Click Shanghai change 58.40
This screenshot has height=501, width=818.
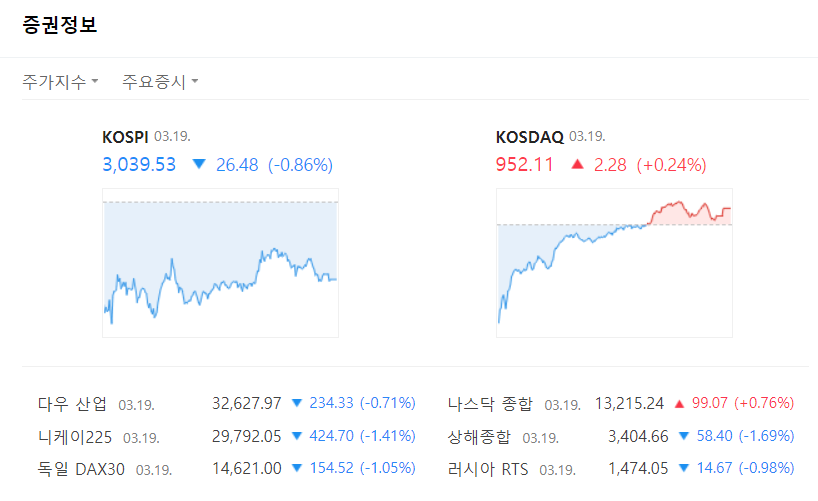point(715,436)
